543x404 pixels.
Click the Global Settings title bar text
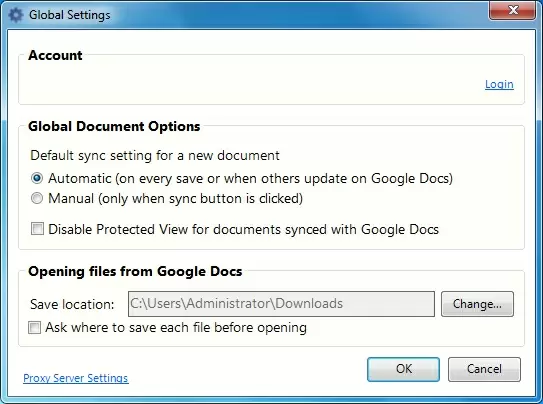pyautogui.click(x=70, y=15)
